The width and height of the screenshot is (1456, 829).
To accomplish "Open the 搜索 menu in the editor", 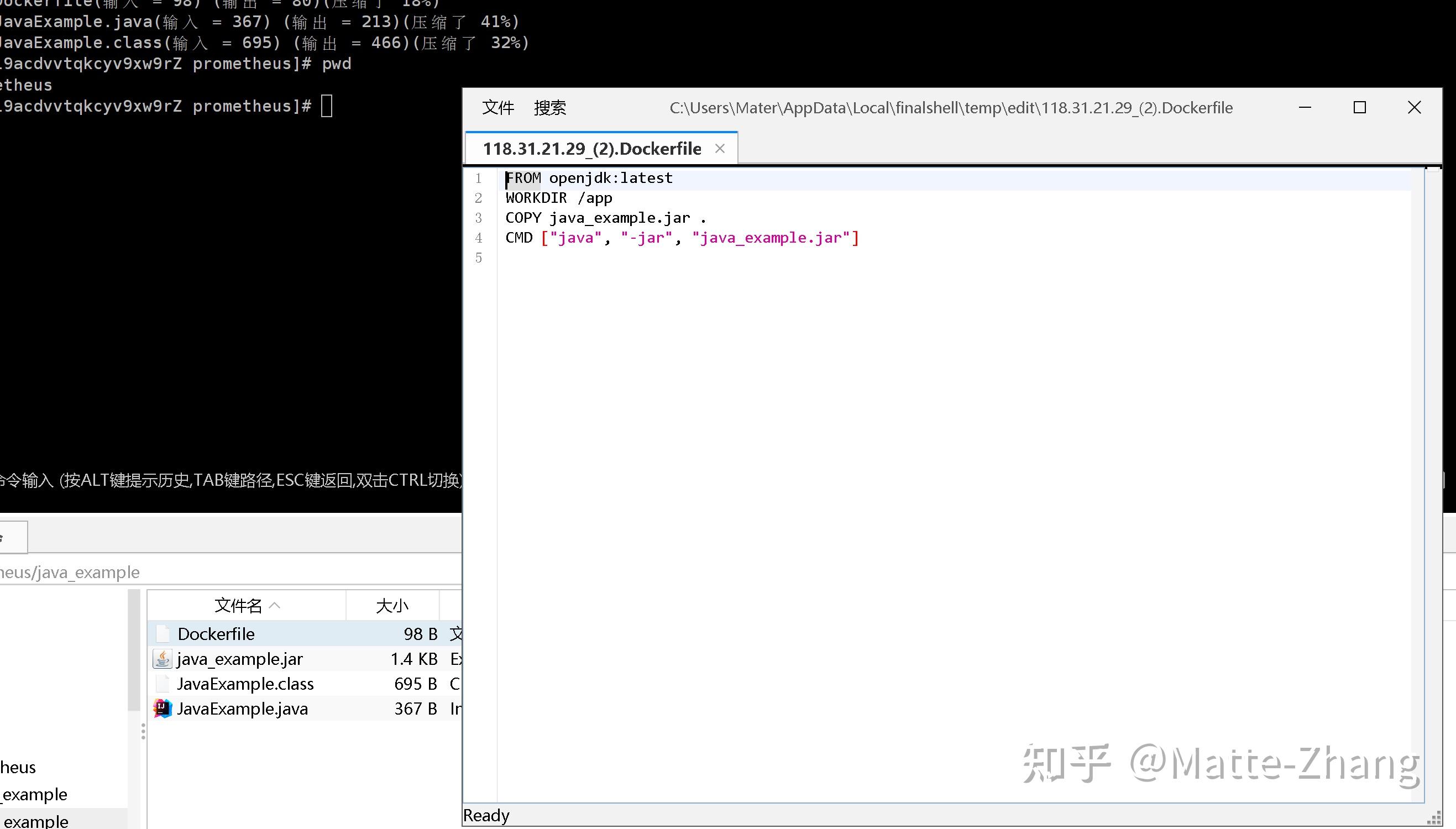I will pos(549,108).
